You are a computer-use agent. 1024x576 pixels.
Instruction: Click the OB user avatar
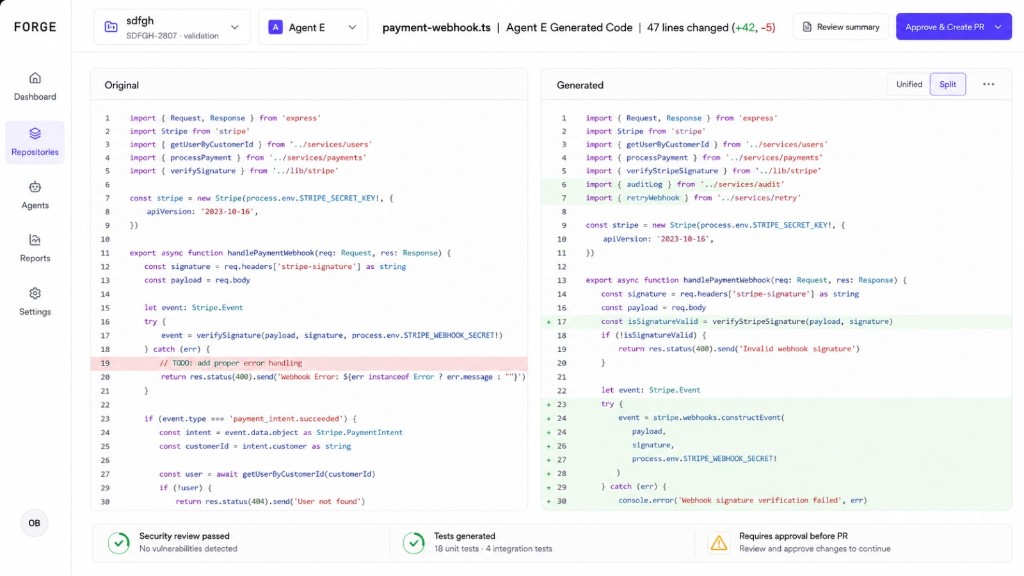[34, 523]
